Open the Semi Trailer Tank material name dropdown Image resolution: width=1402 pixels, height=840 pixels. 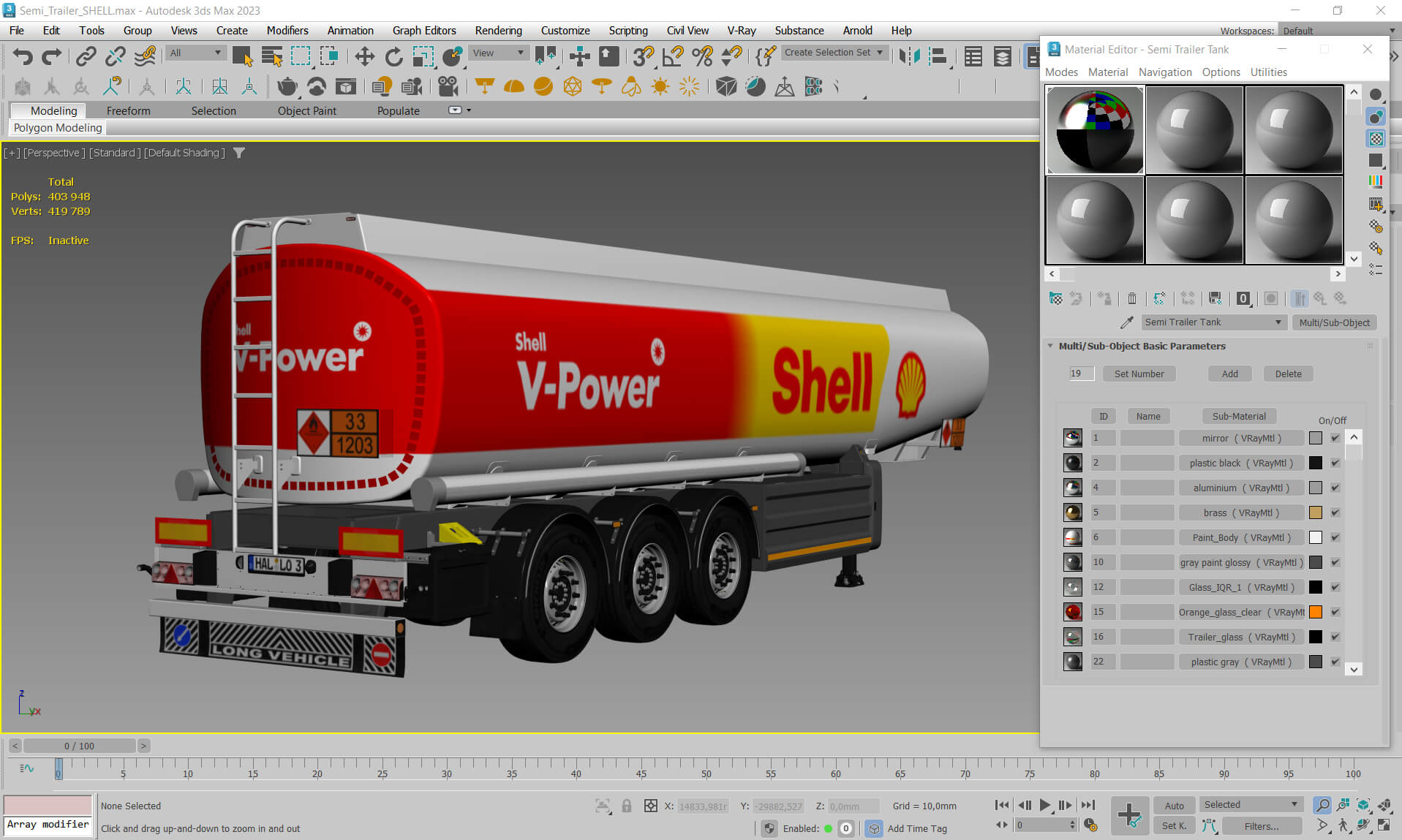pos(1213,322)
